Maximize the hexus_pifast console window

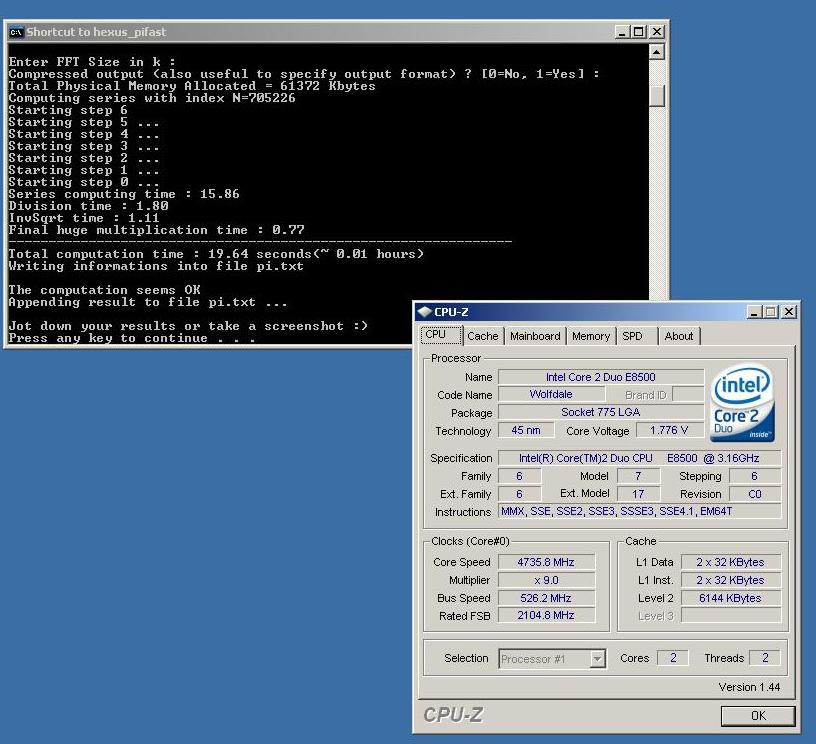click(639, 32)
